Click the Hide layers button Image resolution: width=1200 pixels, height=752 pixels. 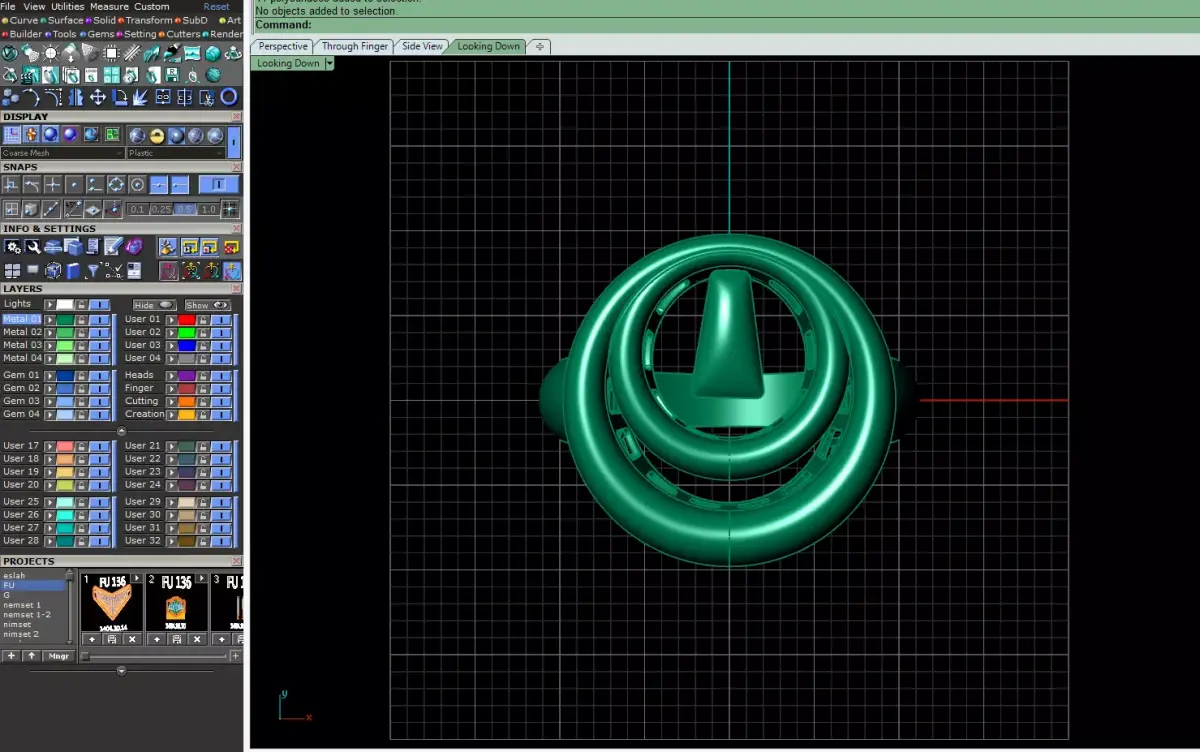pos(155,305)
